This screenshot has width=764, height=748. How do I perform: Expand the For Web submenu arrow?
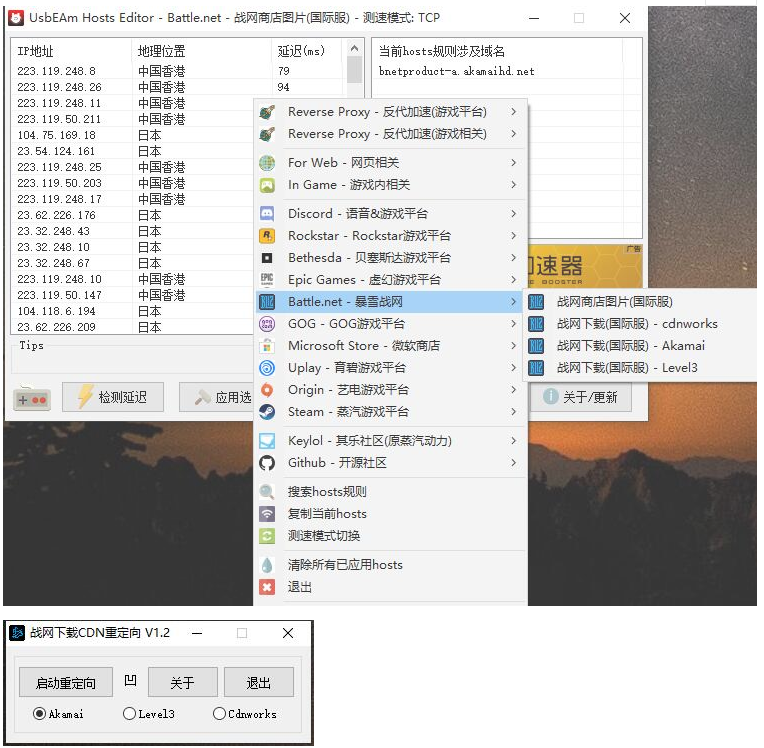514,163
